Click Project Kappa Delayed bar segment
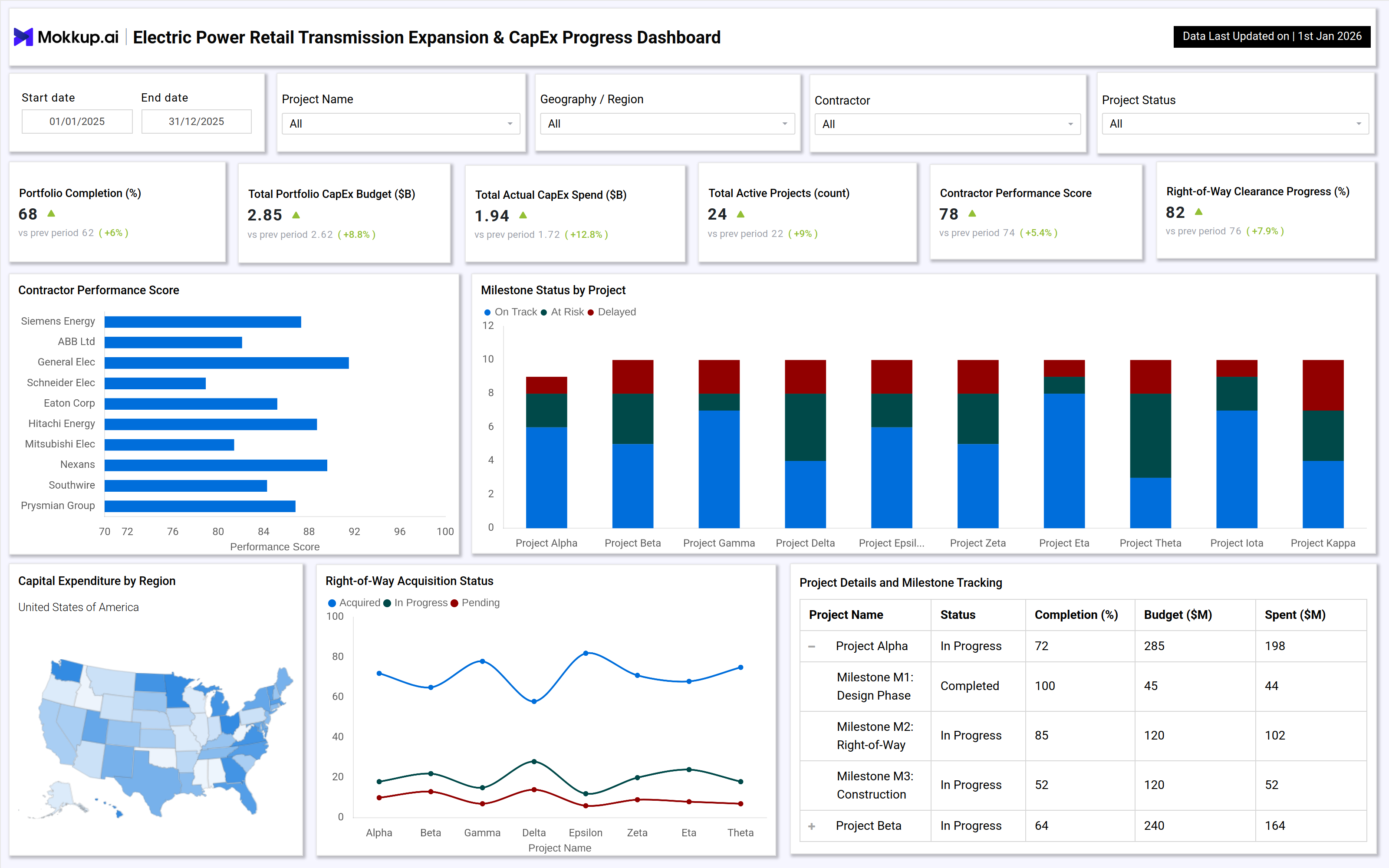Image resolution: width=1389 pixels, height=868 pixels. click(1323, 385)
